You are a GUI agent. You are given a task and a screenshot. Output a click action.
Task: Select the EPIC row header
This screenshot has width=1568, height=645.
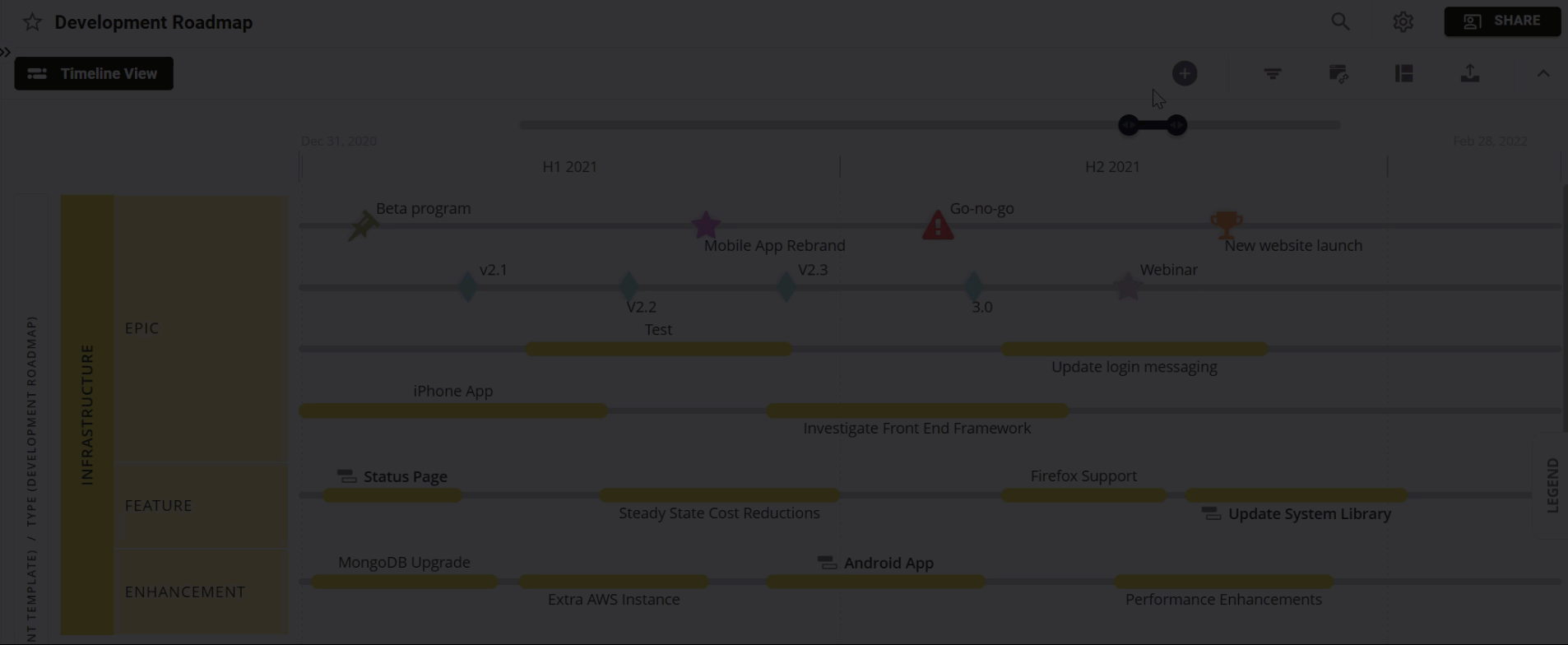[x=141, y=327]
